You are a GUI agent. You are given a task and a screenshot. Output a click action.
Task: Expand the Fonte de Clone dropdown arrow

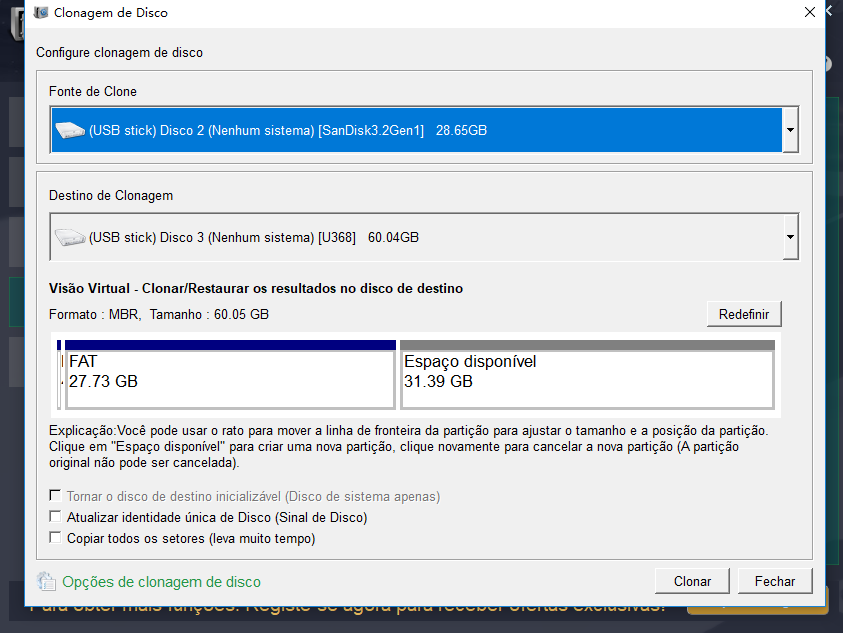click(790, 130)
